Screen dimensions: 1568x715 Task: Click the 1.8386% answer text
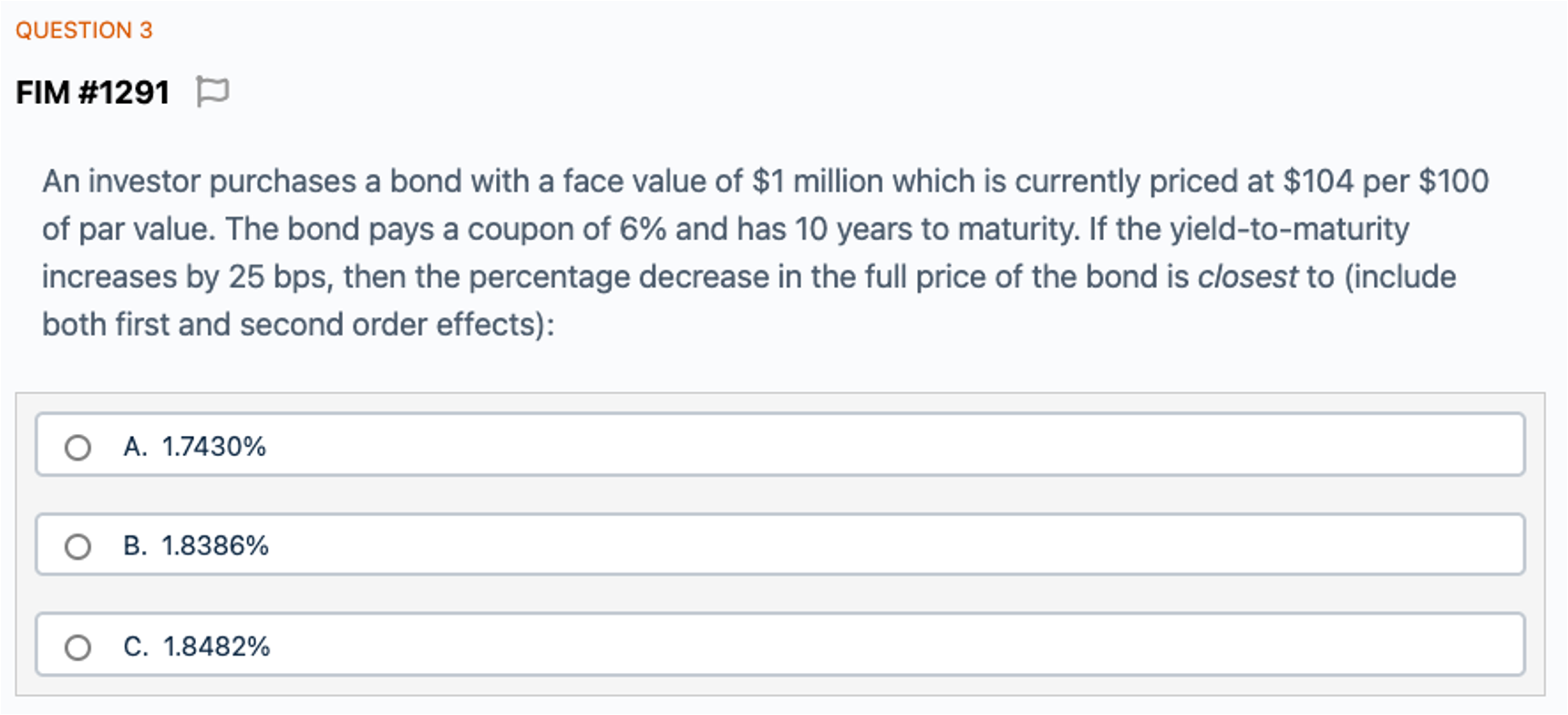(x=215, y=545)
